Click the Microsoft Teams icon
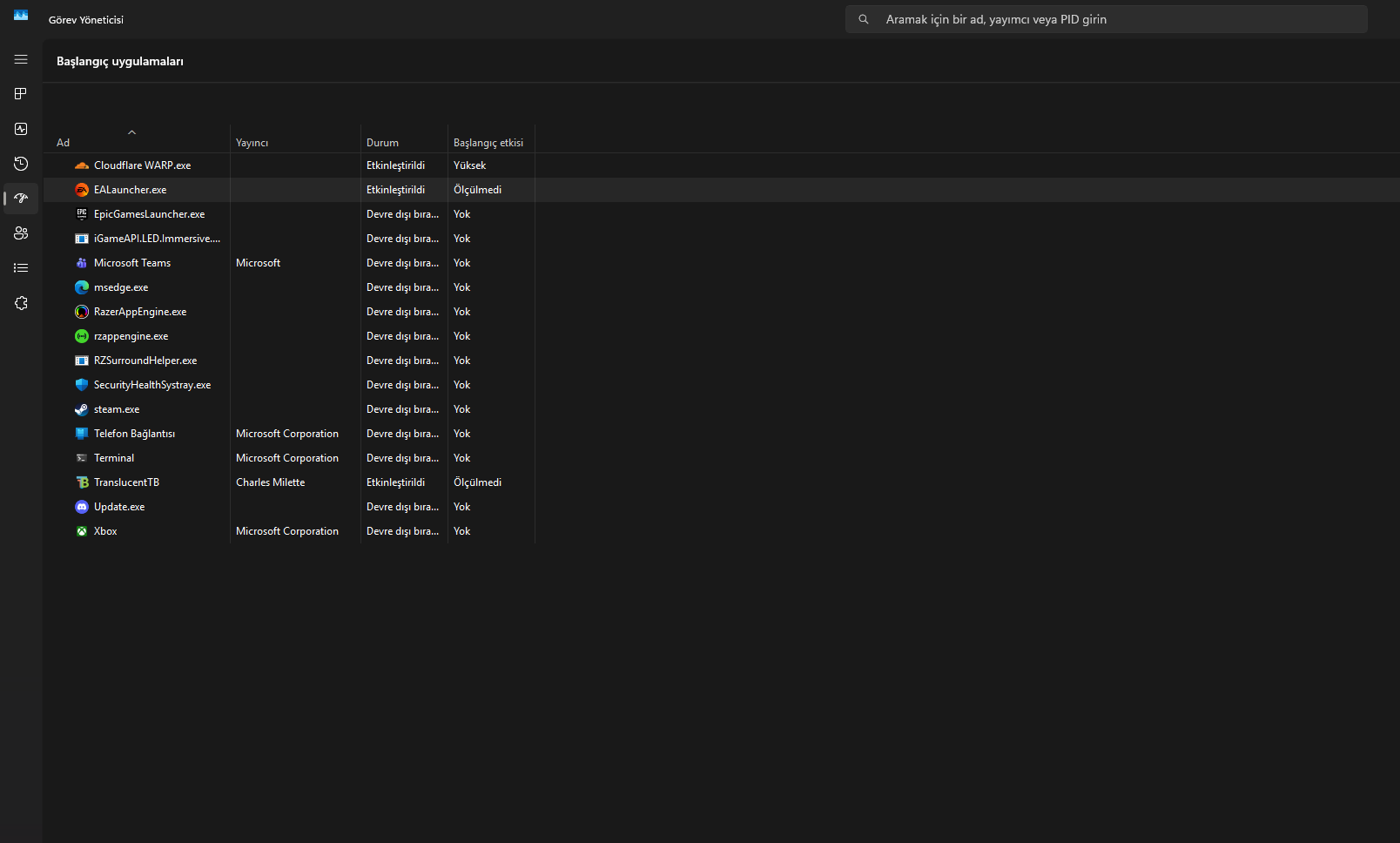This screenshot has height=843, width=1400. point(82,263)
